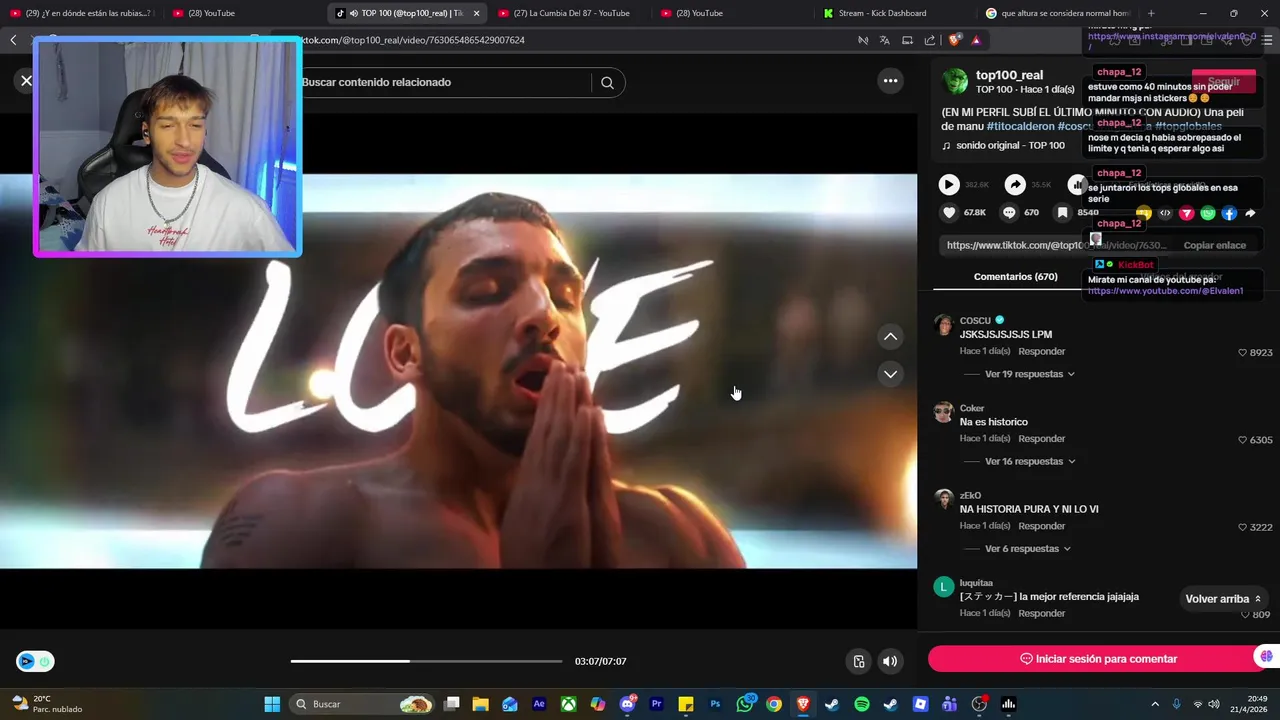
Task: Click the comment bubble icon showing 670
Action: click(x=1009, y=213)
